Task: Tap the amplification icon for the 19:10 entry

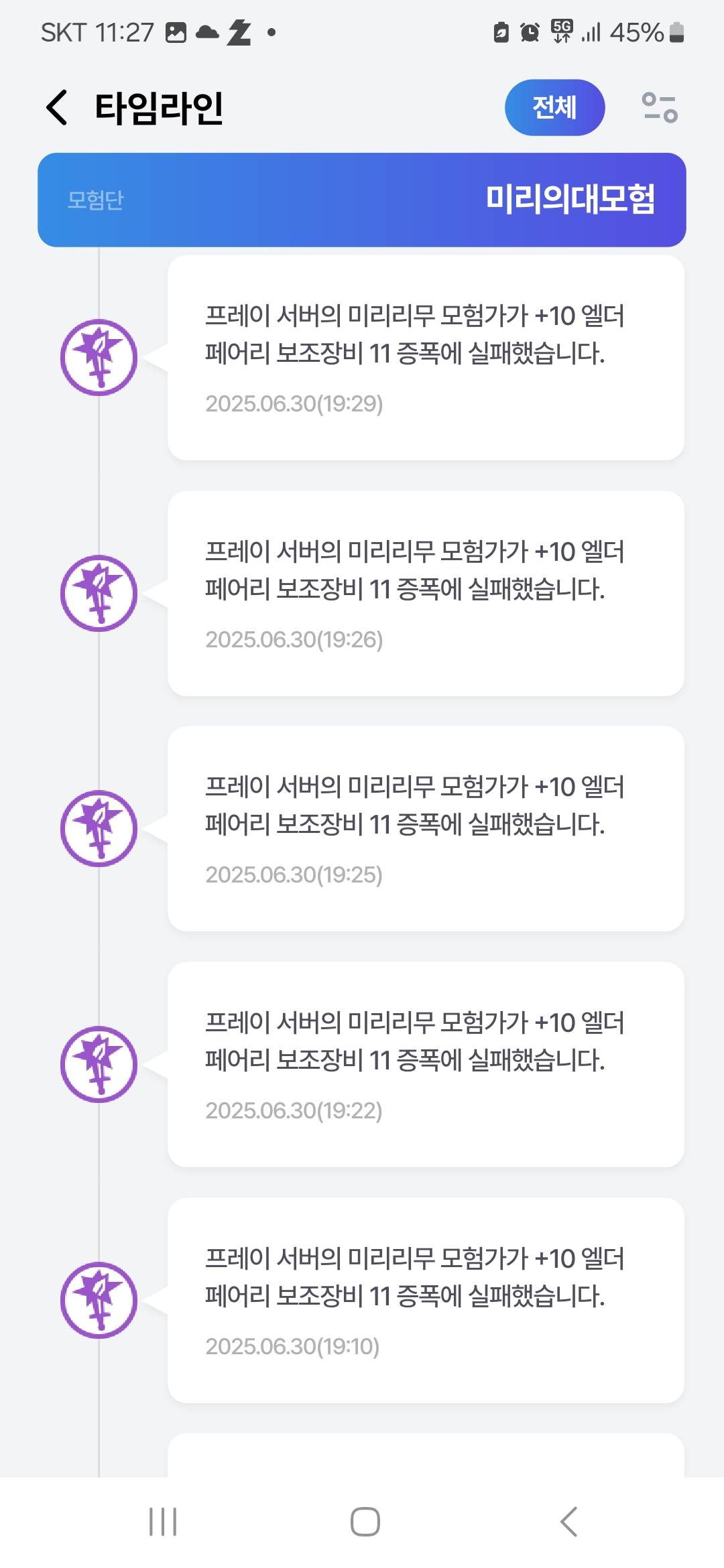Action: point(99,1300)
